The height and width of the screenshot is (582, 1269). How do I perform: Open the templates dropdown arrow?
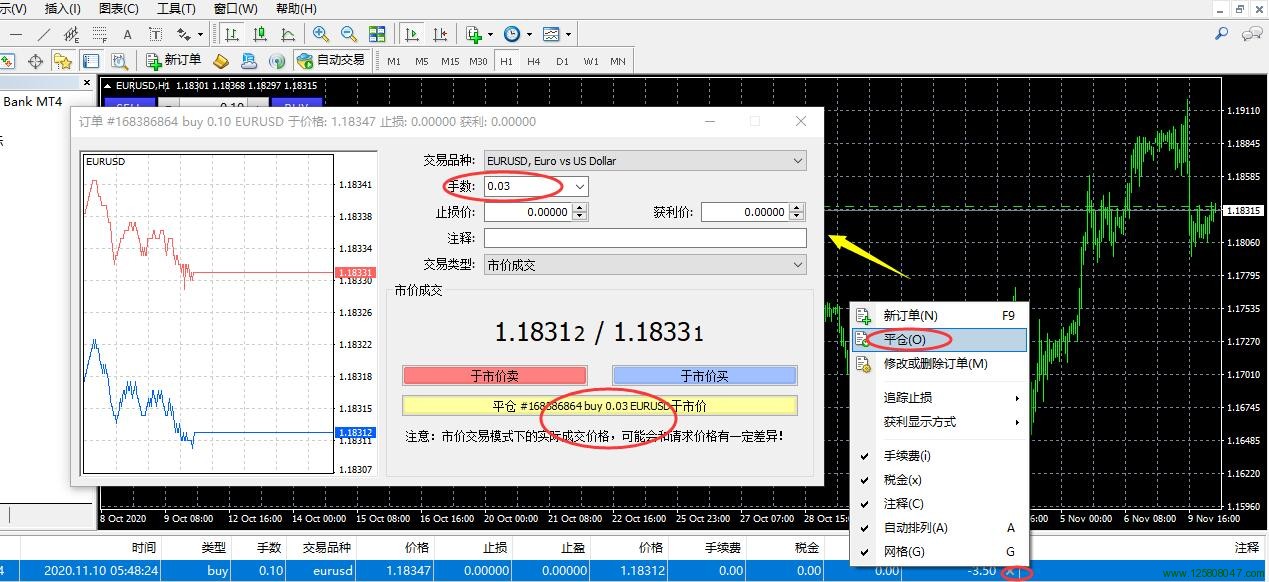point(568,35)
